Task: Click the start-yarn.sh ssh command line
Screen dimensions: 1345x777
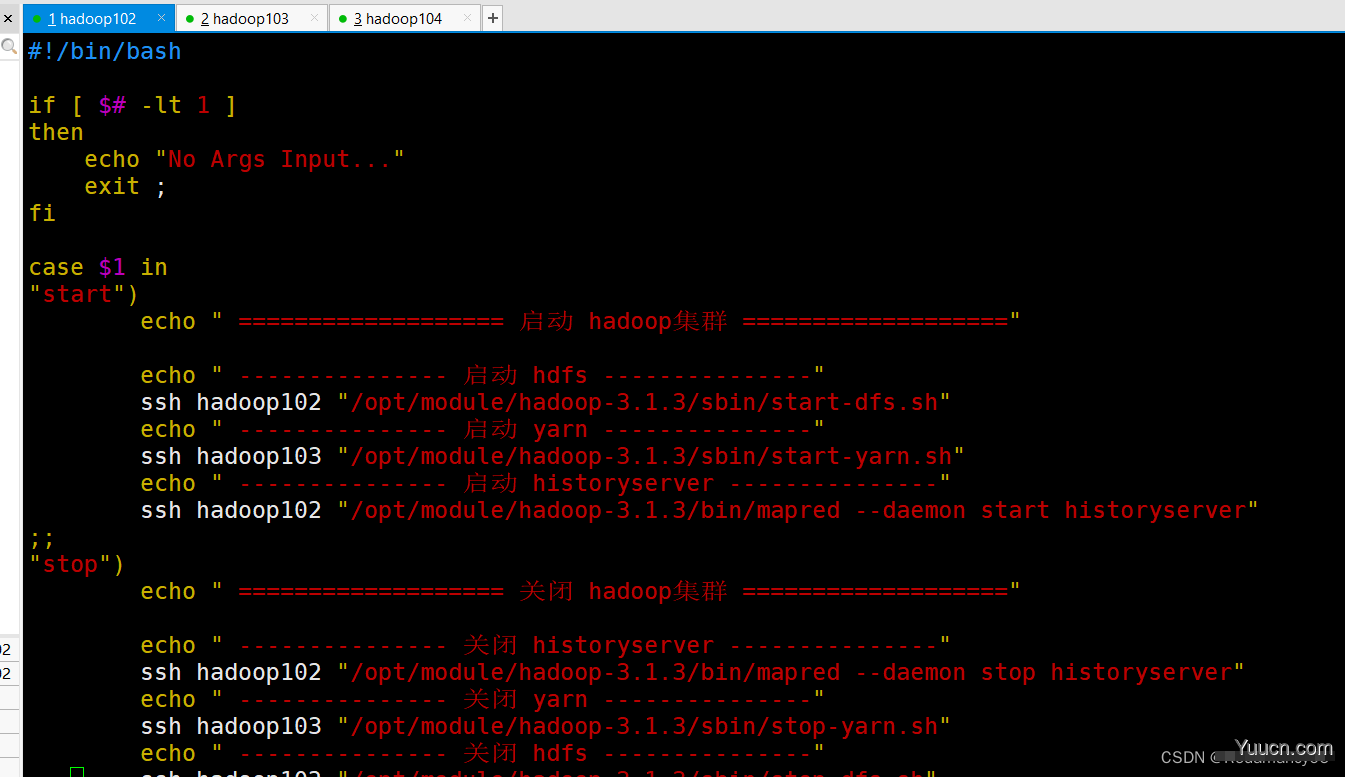Action: tap(552, 456)
